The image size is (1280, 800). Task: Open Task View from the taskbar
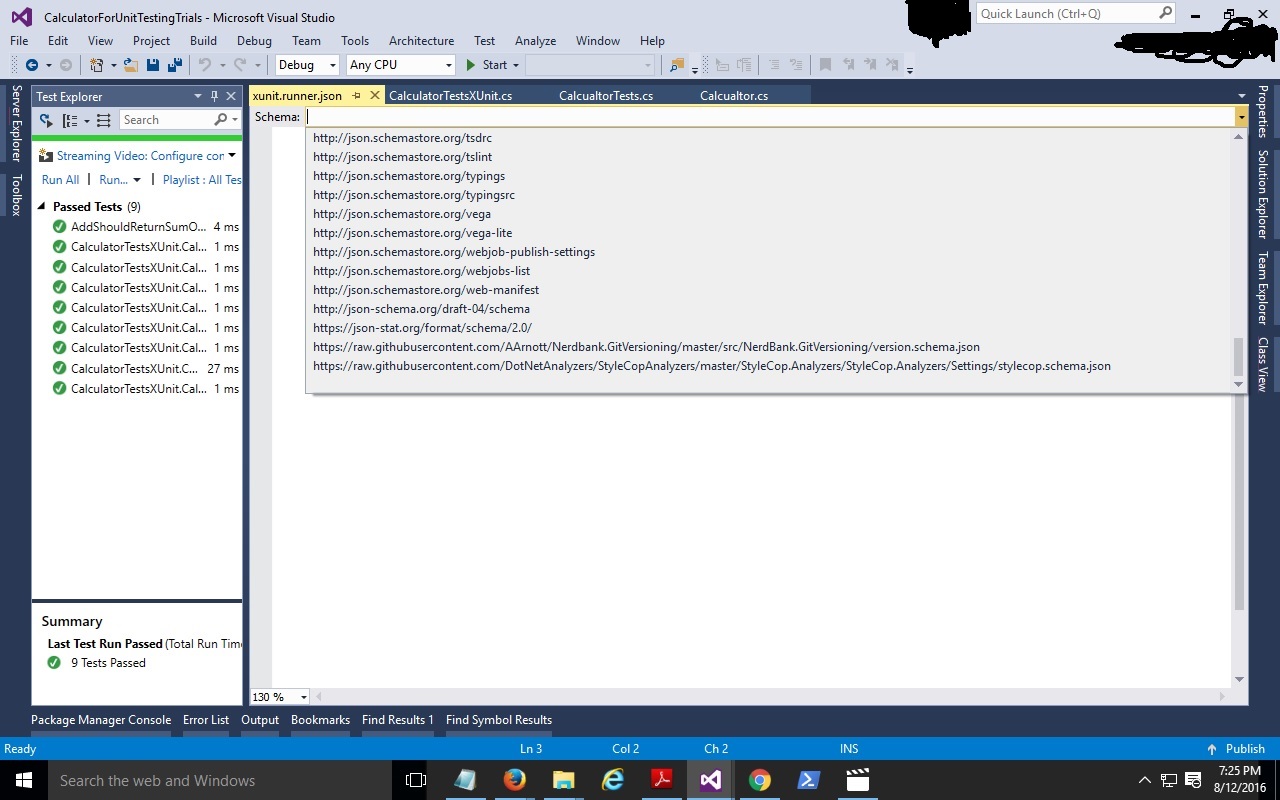tap(416, 780)
